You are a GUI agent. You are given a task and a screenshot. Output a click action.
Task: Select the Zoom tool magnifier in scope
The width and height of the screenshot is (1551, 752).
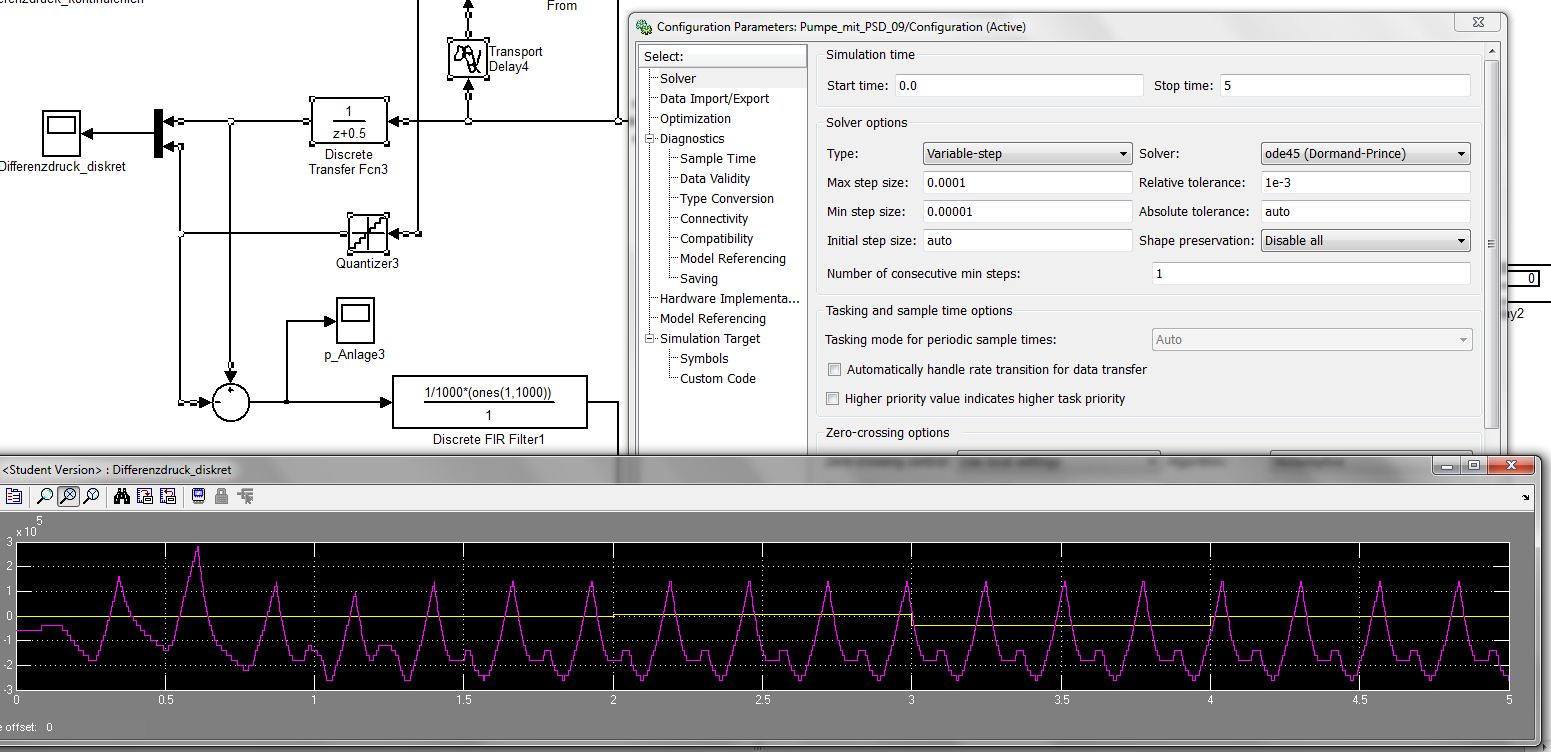[x=45, y=495]
